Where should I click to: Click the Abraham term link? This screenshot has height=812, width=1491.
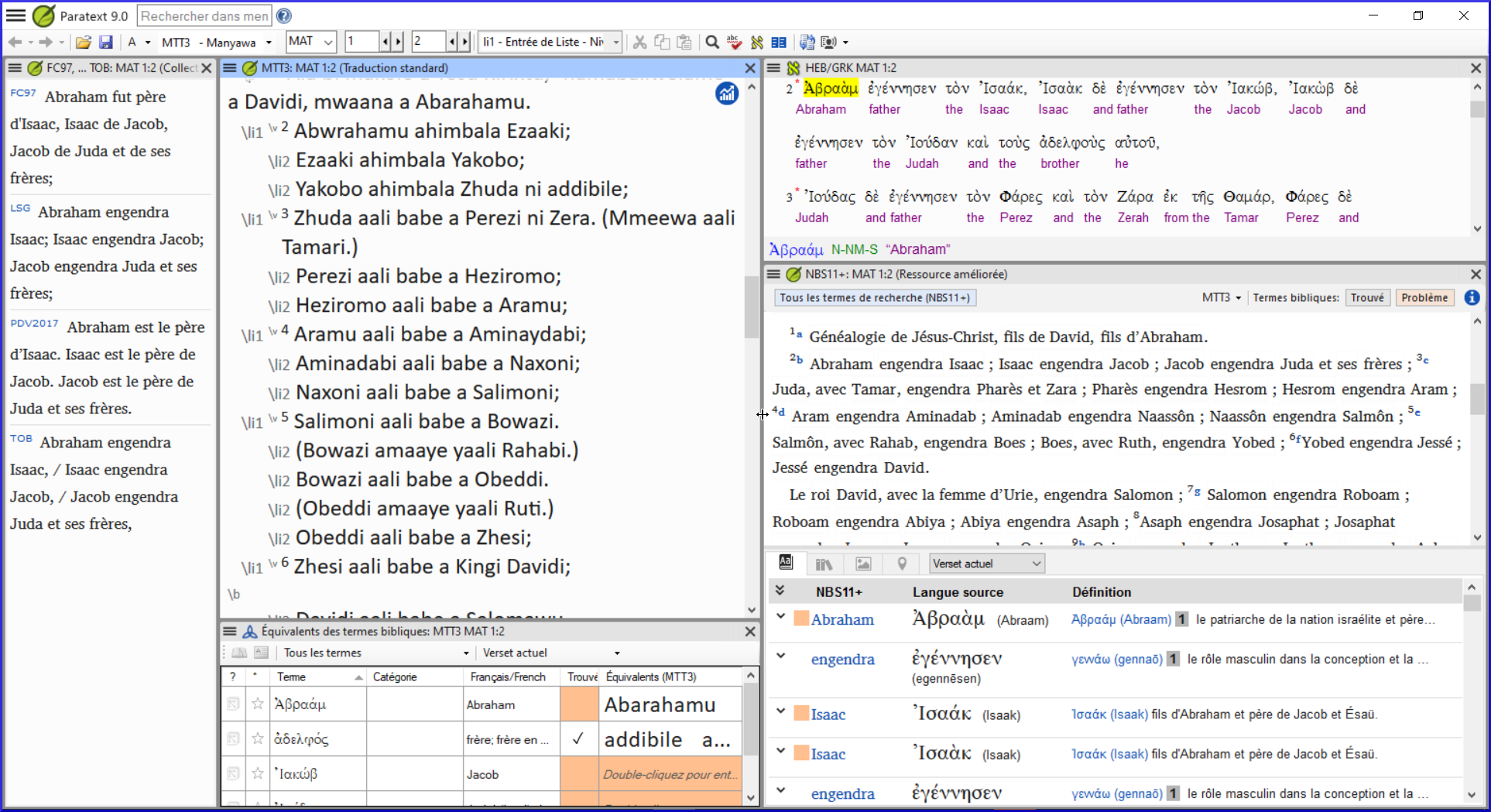point(842,619)
